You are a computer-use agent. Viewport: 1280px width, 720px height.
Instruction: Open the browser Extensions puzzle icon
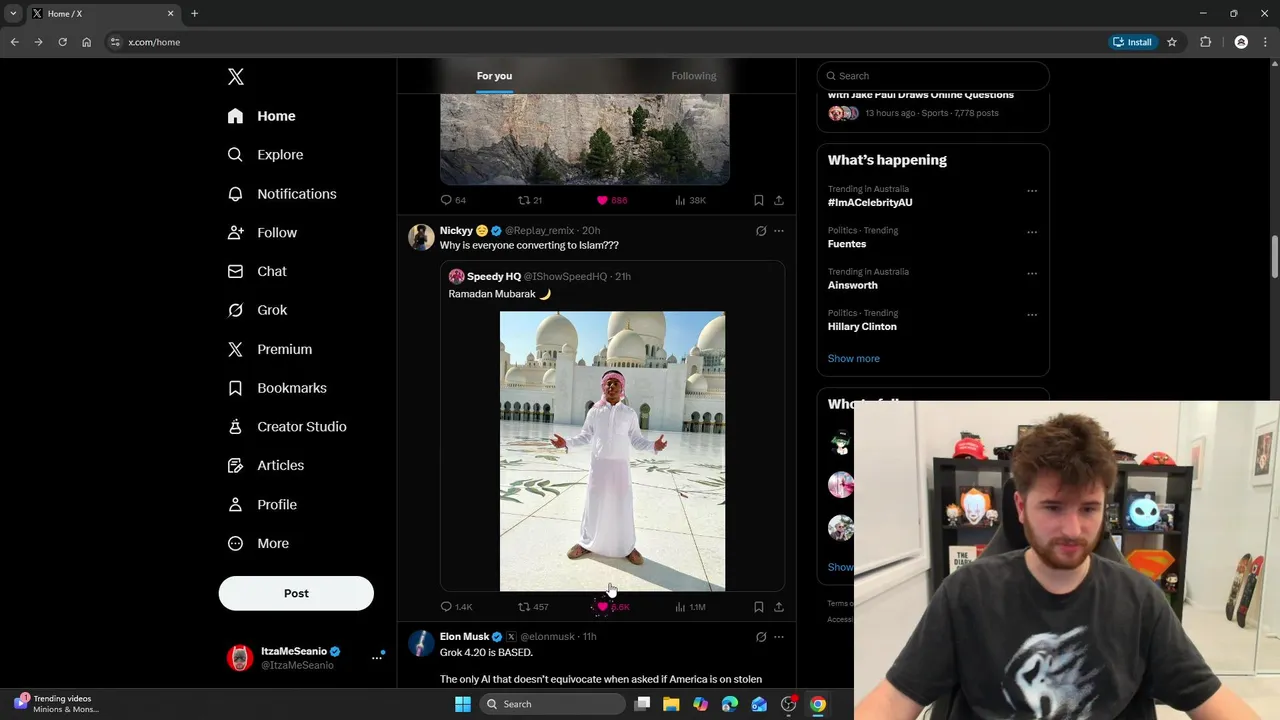click(1205, 42)
